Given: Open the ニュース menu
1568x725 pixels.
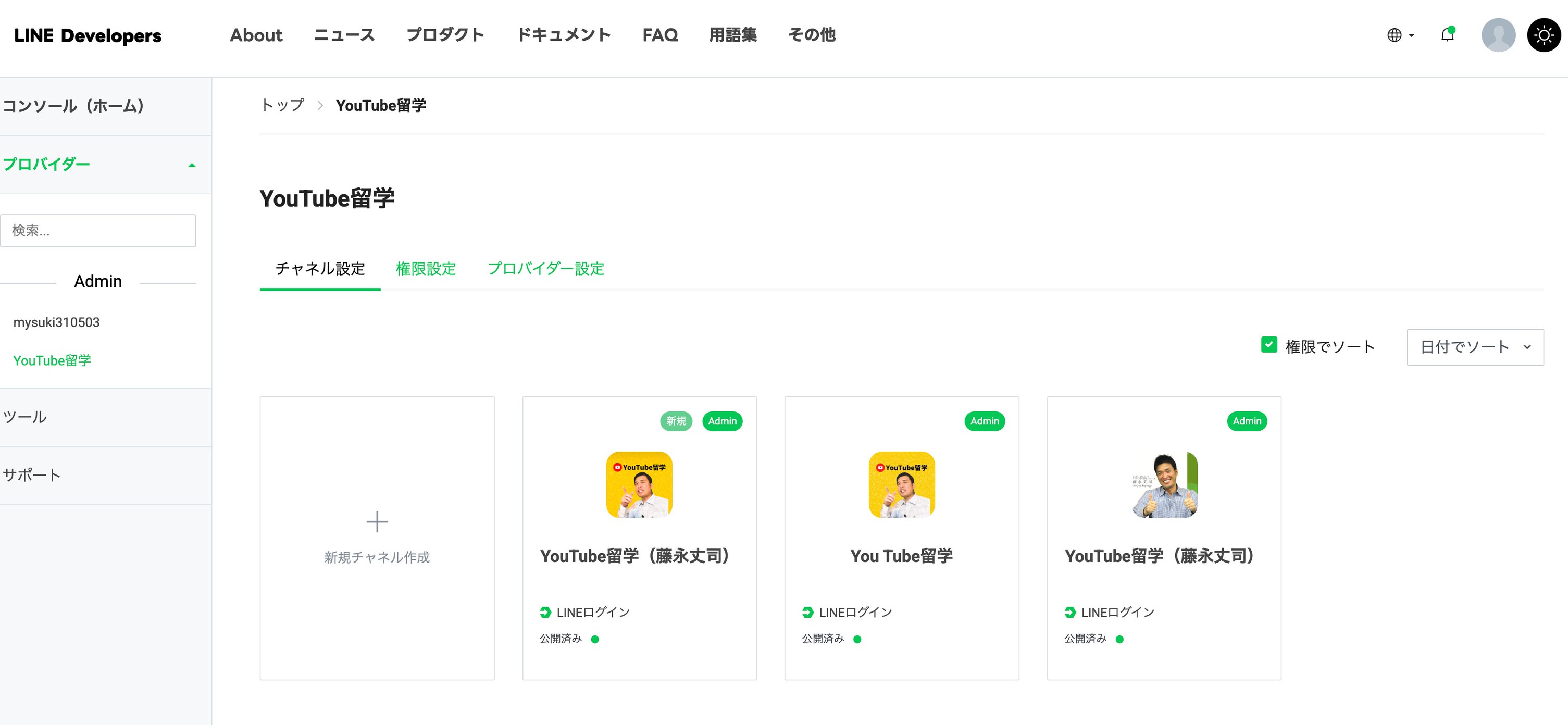Looking at the screenshot, I should tap(344, 35).
